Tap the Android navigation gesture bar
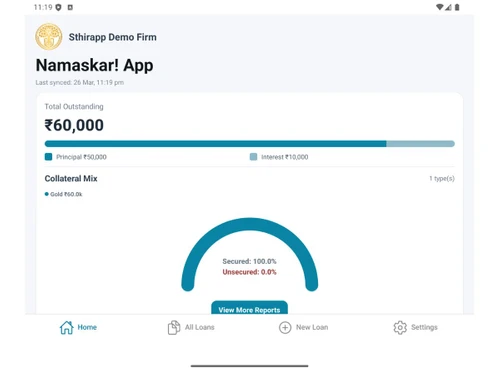This screenshot has width=500, height=375. click(x=249, y=366)
